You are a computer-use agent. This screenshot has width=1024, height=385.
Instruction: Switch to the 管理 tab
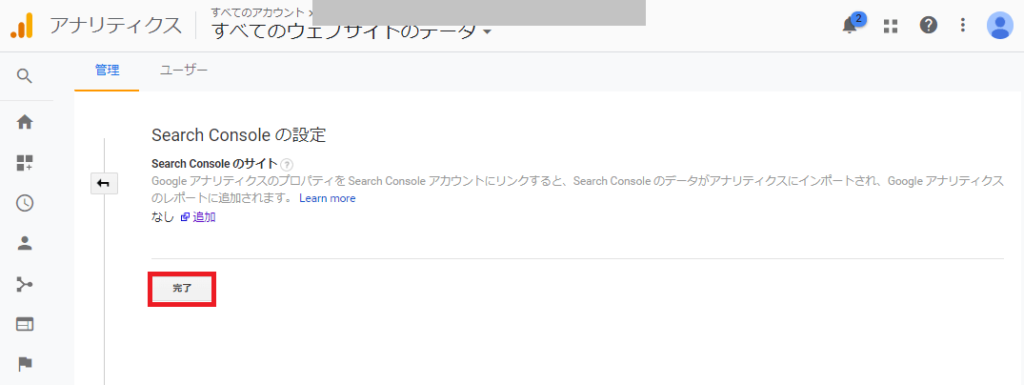(x=107, y=70)
